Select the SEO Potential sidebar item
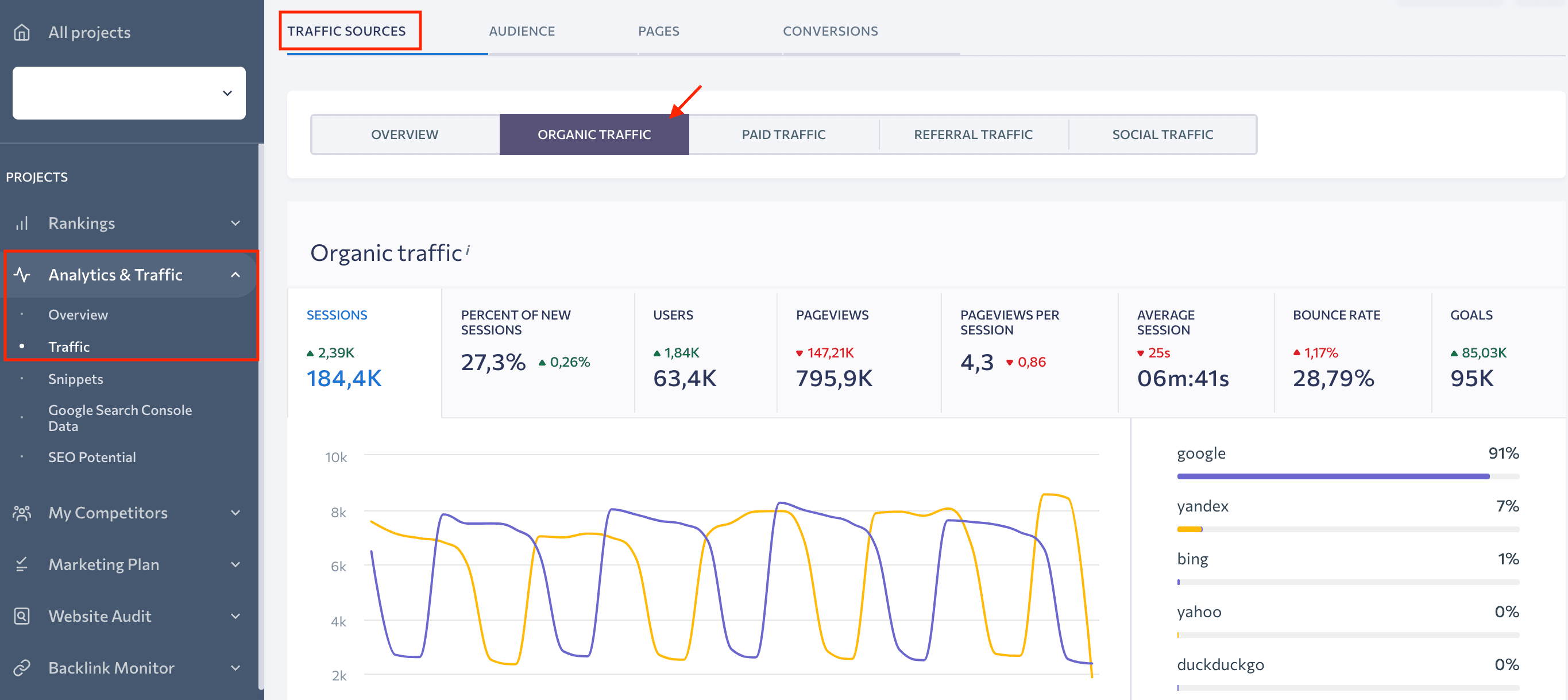The image size is (1568, 700). 92,457
